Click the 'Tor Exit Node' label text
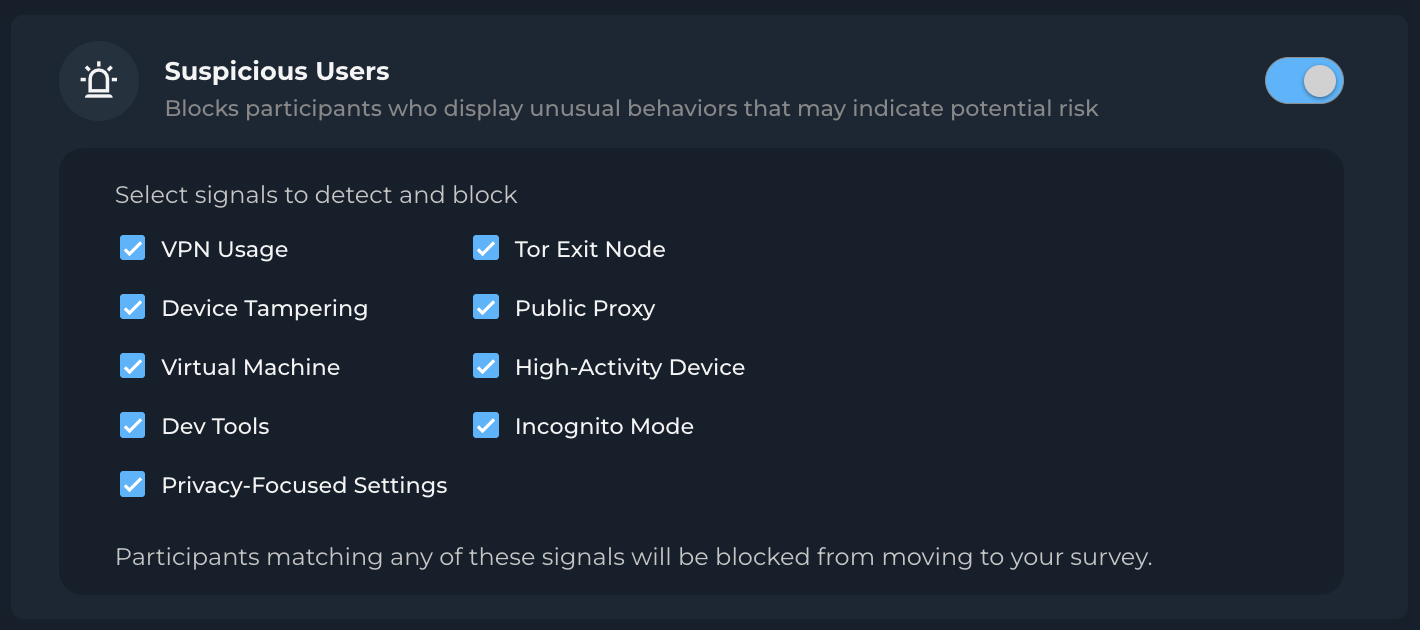1420x630 pixels. point(590,249)
